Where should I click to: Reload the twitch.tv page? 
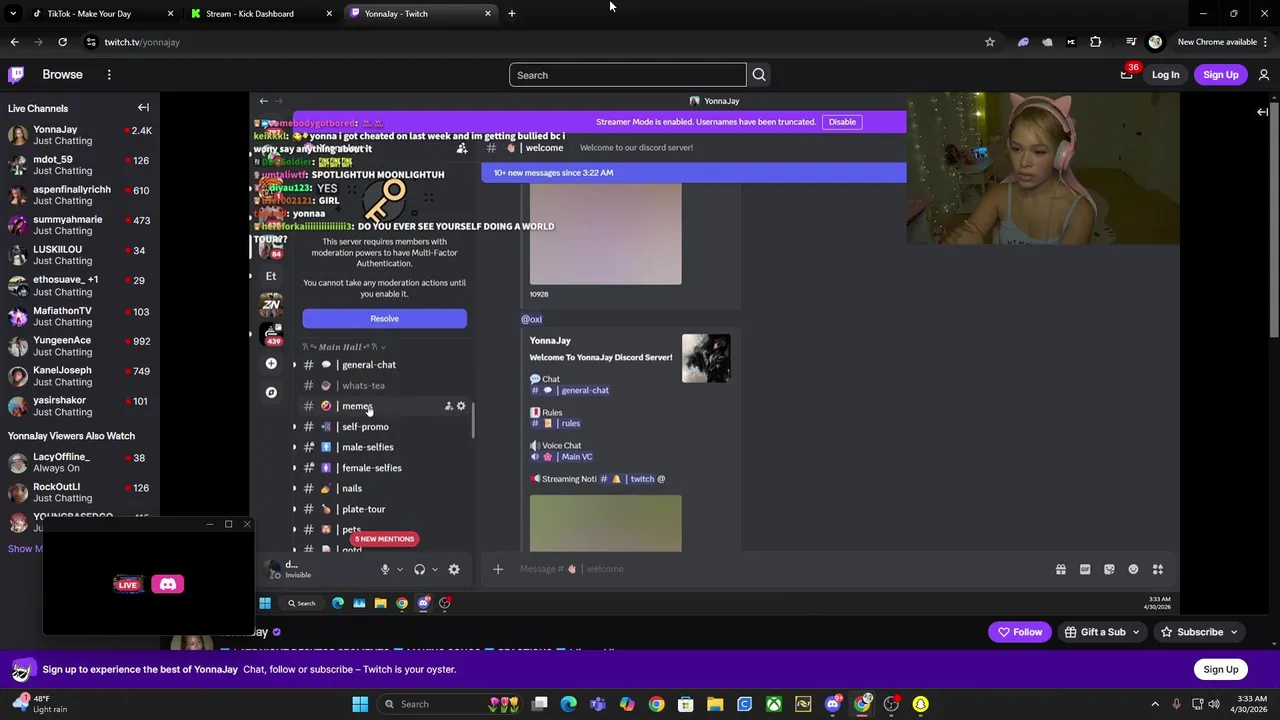click(62, 42)
